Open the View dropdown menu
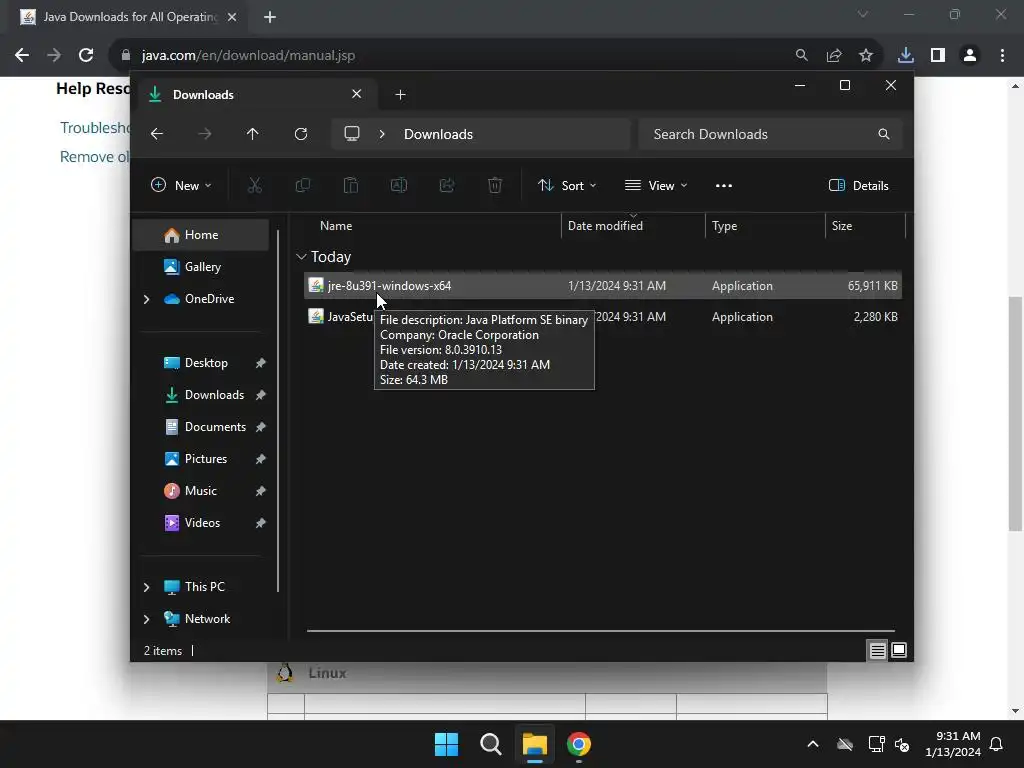Screen dimensions: 1024x768 tap(656, 185)
